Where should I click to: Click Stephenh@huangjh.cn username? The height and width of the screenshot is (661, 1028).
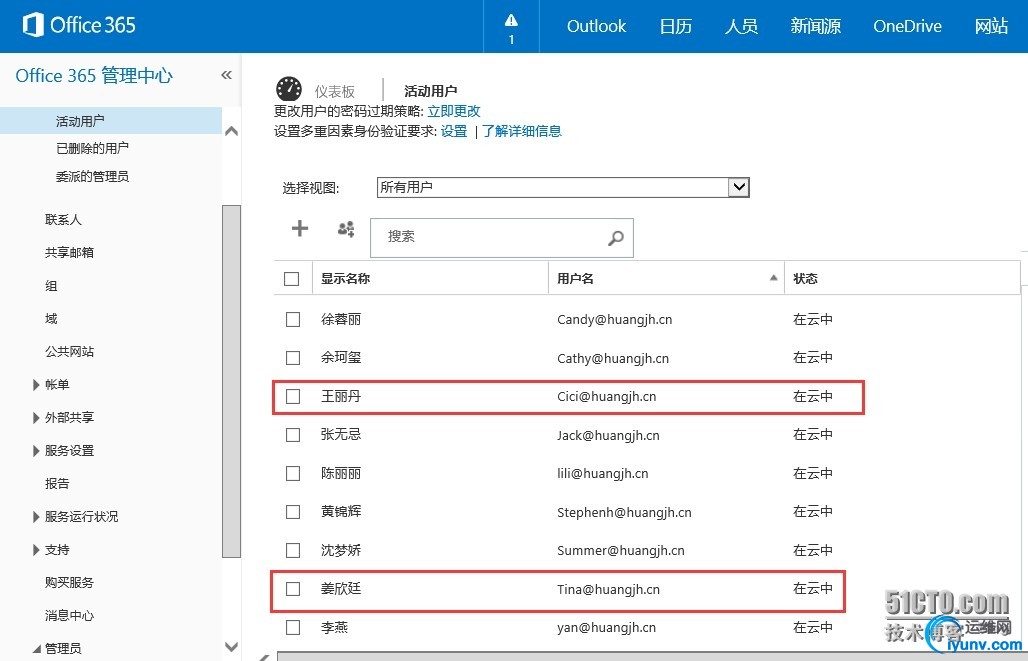click(624, 512)
